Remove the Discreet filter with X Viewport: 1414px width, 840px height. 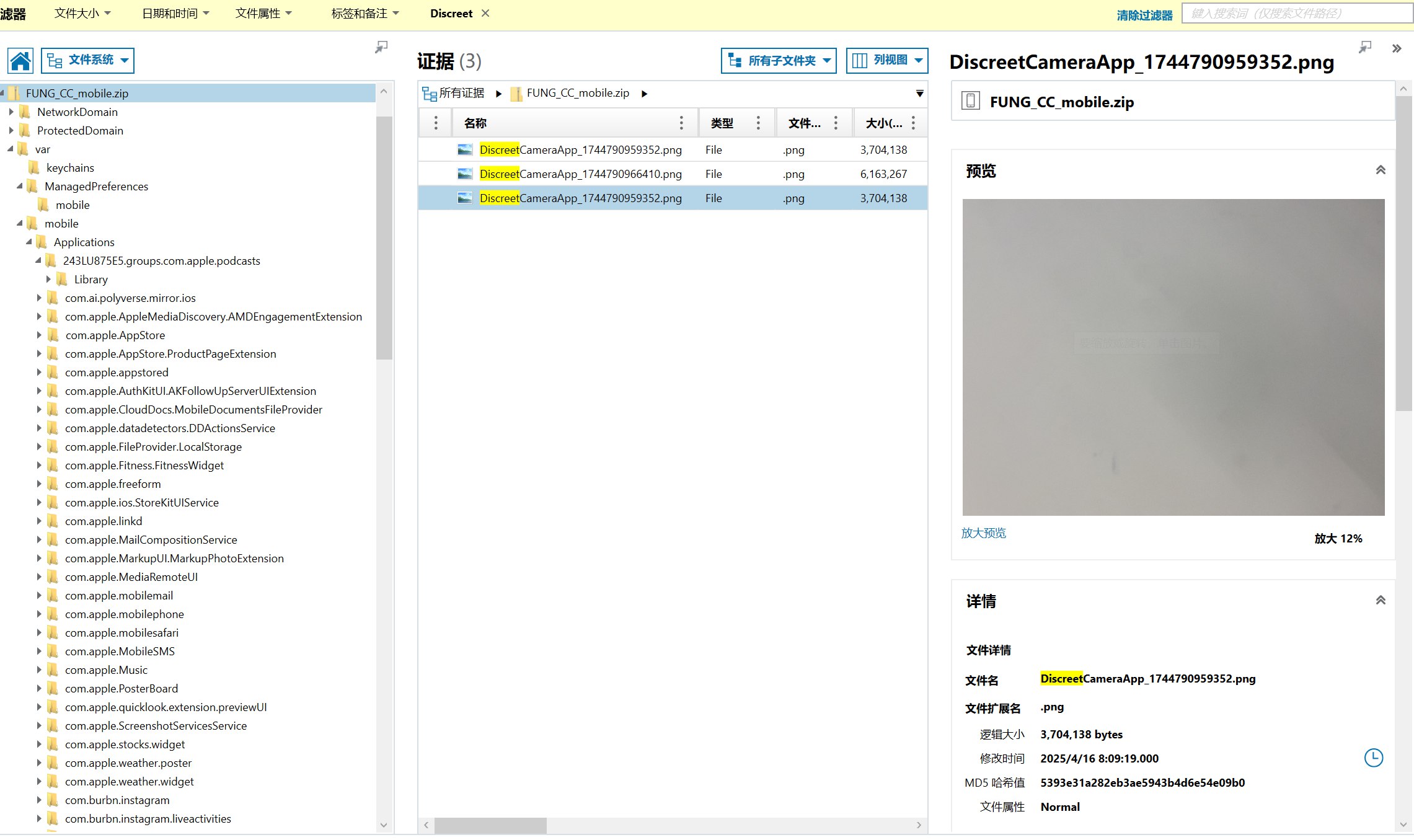click(485, 13)
